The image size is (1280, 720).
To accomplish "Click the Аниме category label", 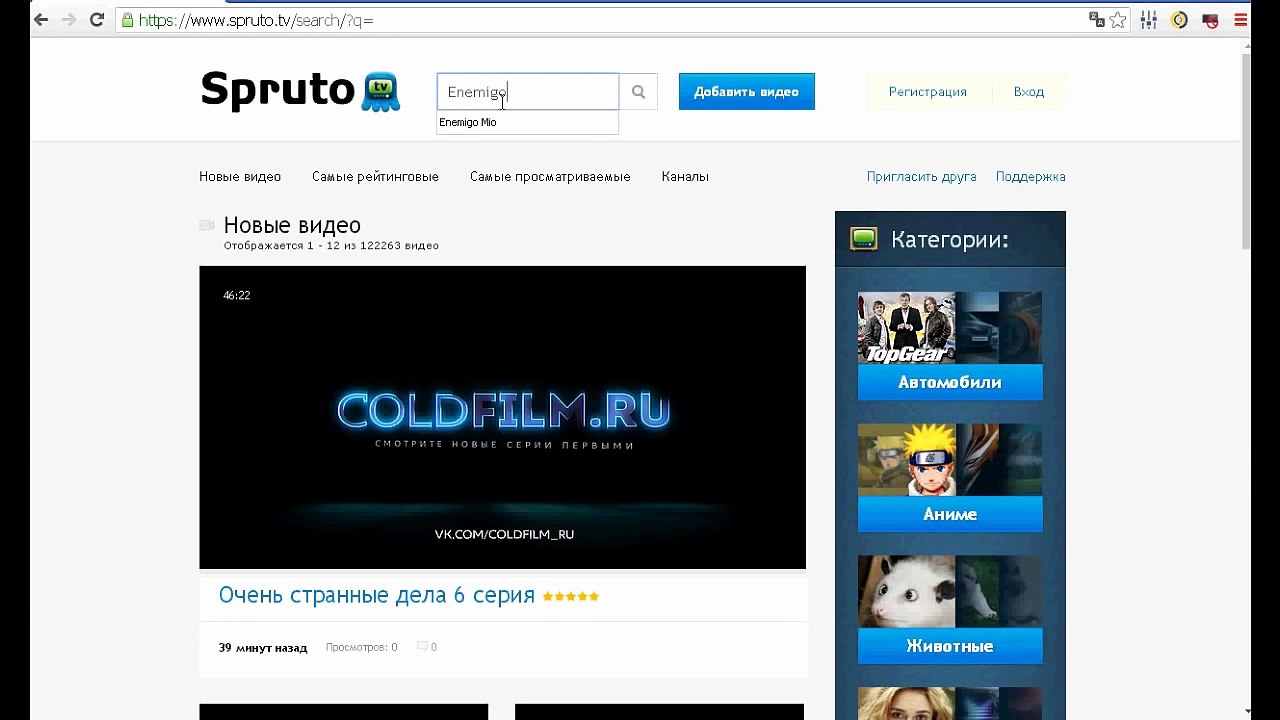I will pyautogui.click(x=950, y=515).
